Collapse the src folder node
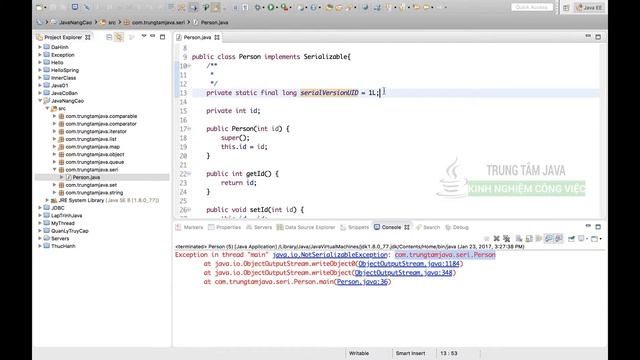The width and height of the screenshot is (640, 360). 47,109
